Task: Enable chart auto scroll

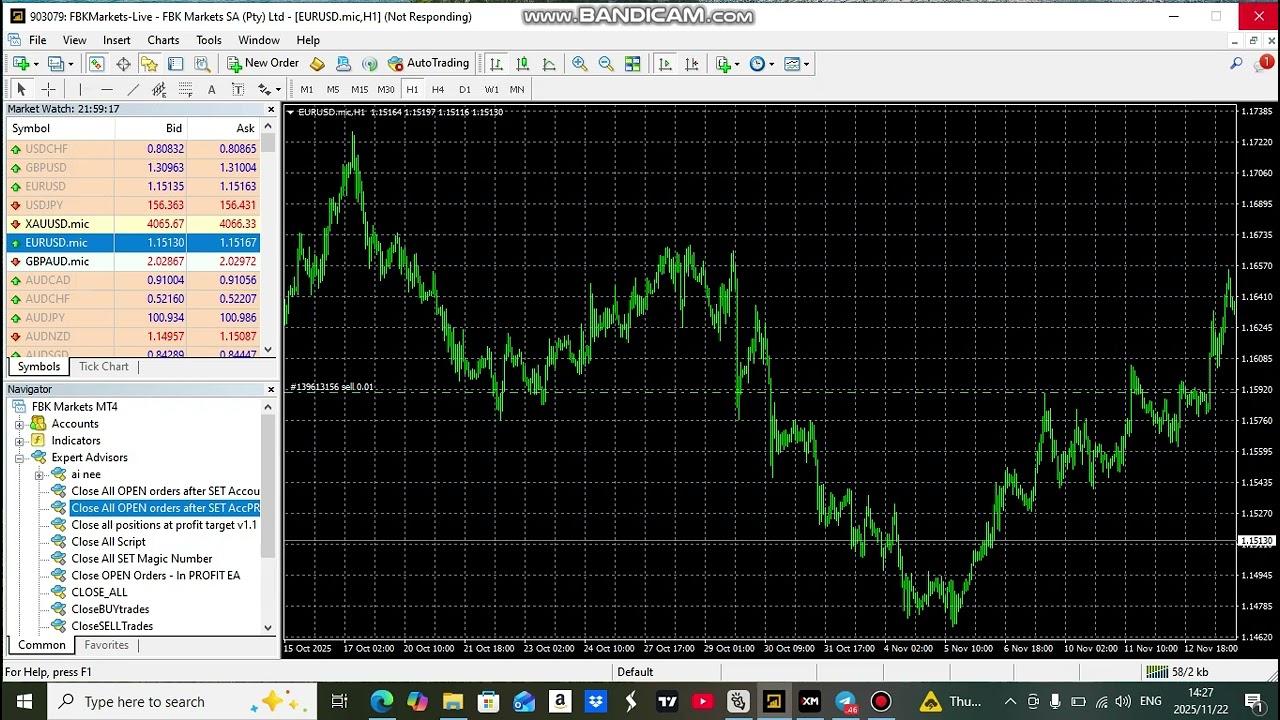Action: click(665, 64)
